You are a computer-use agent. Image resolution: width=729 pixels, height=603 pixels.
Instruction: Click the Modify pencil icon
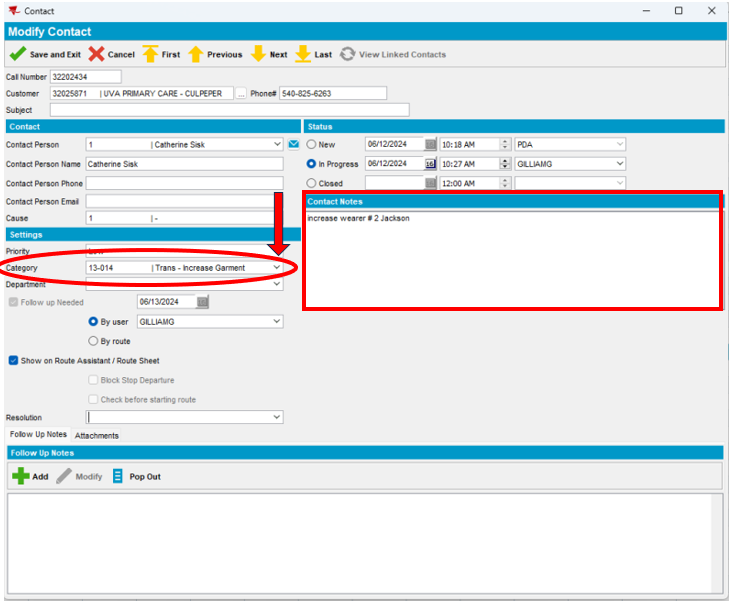tap(64, 476)
